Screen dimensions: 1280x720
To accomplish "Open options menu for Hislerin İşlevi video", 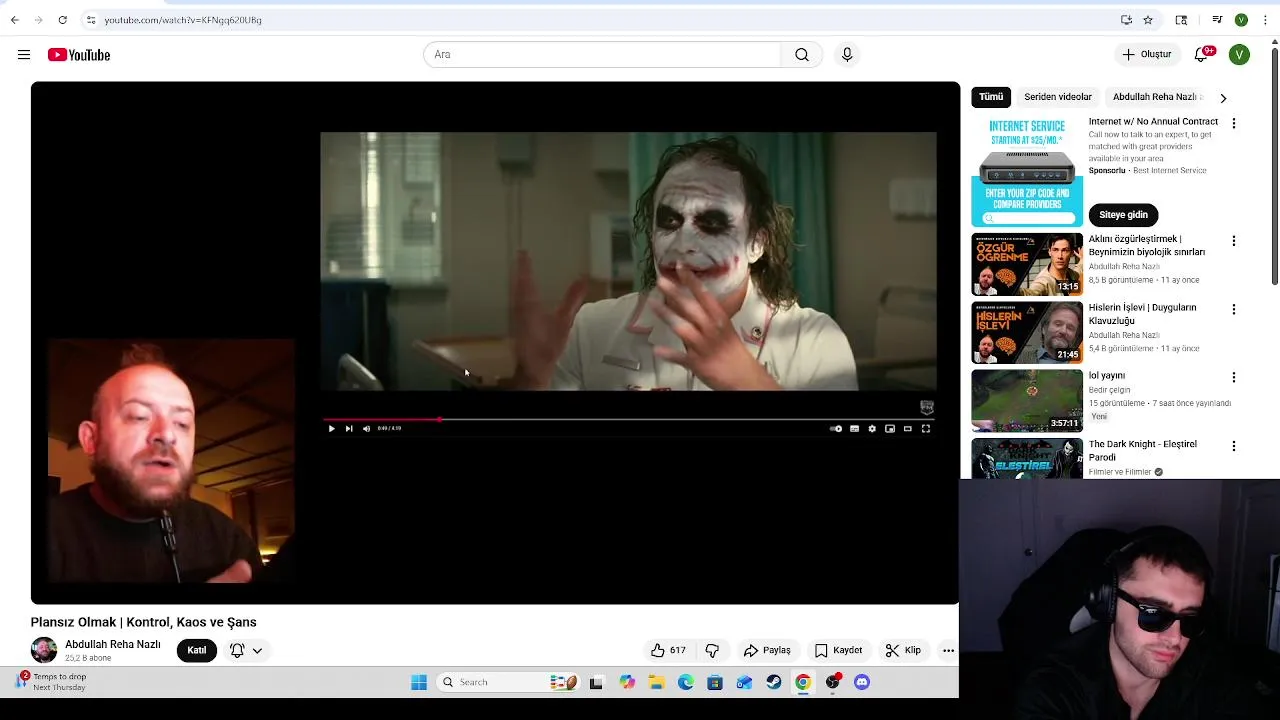I will pos(1234,309).
